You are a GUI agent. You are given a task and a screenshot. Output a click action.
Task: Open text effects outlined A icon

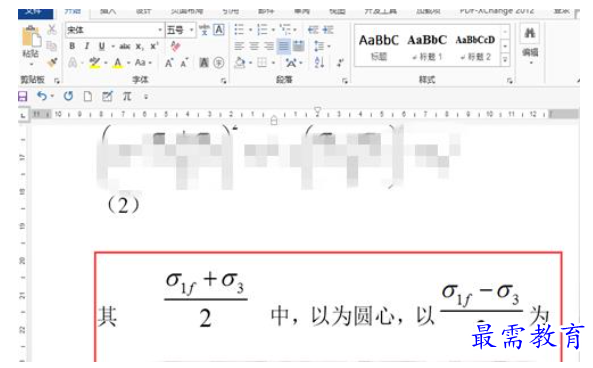coord(72,63)
